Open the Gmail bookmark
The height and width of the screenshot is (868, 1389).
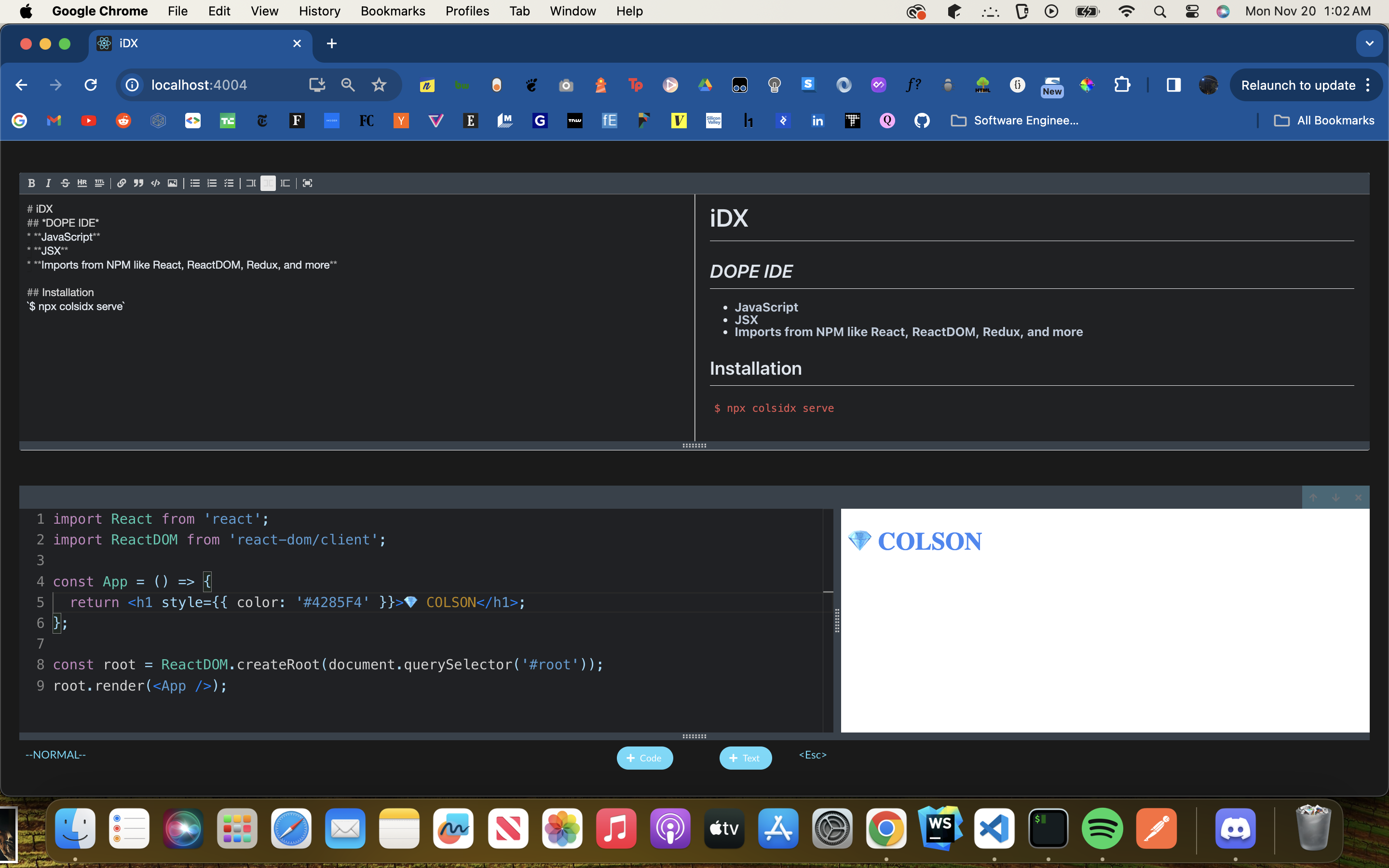[54, 121]
